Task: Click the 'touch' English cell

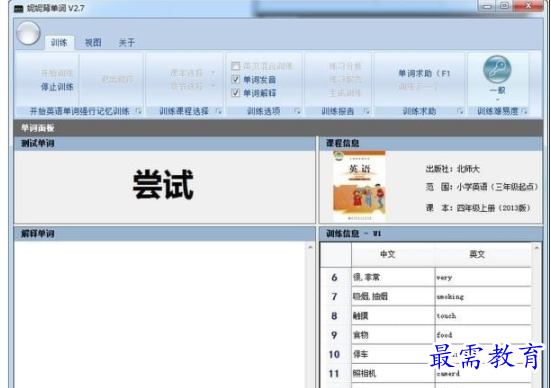Action: pos(483,316)
